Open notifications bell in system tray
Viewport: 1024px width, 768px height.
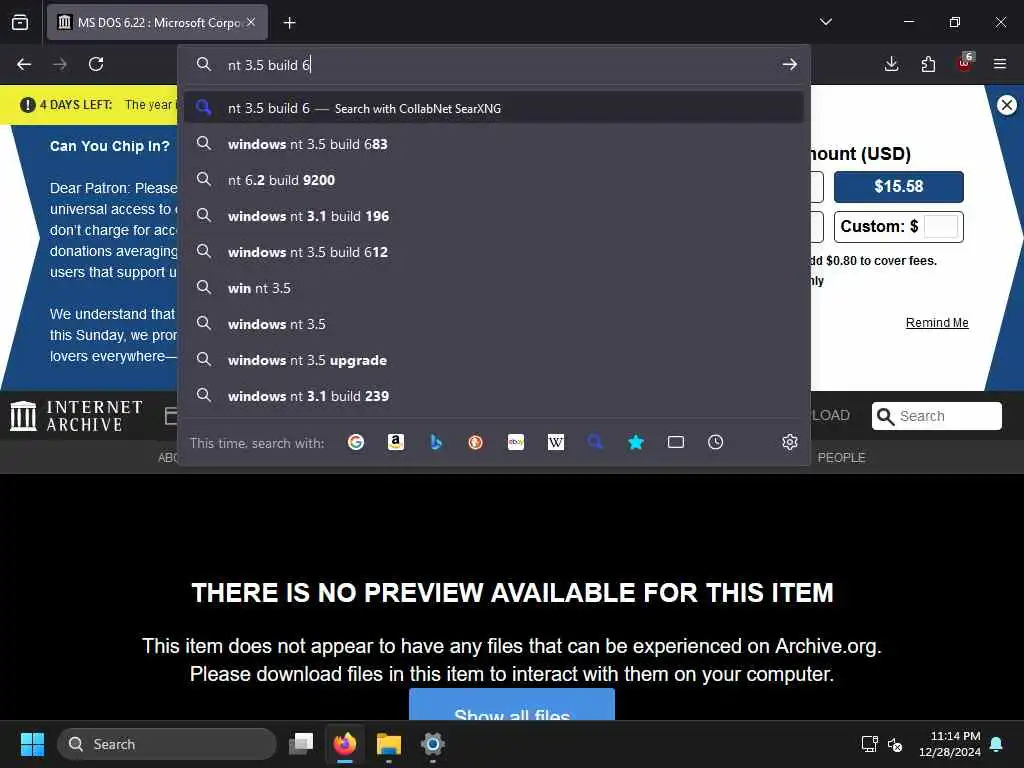click(997, 744)
